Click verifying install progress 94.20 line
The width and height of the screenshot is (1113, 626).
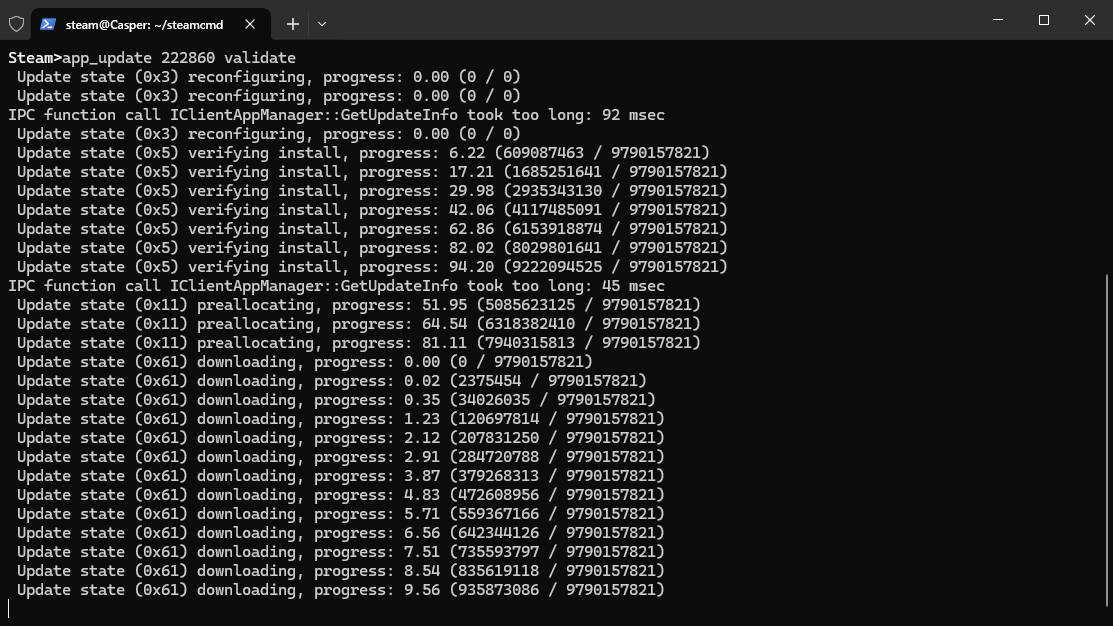point(373,267)
